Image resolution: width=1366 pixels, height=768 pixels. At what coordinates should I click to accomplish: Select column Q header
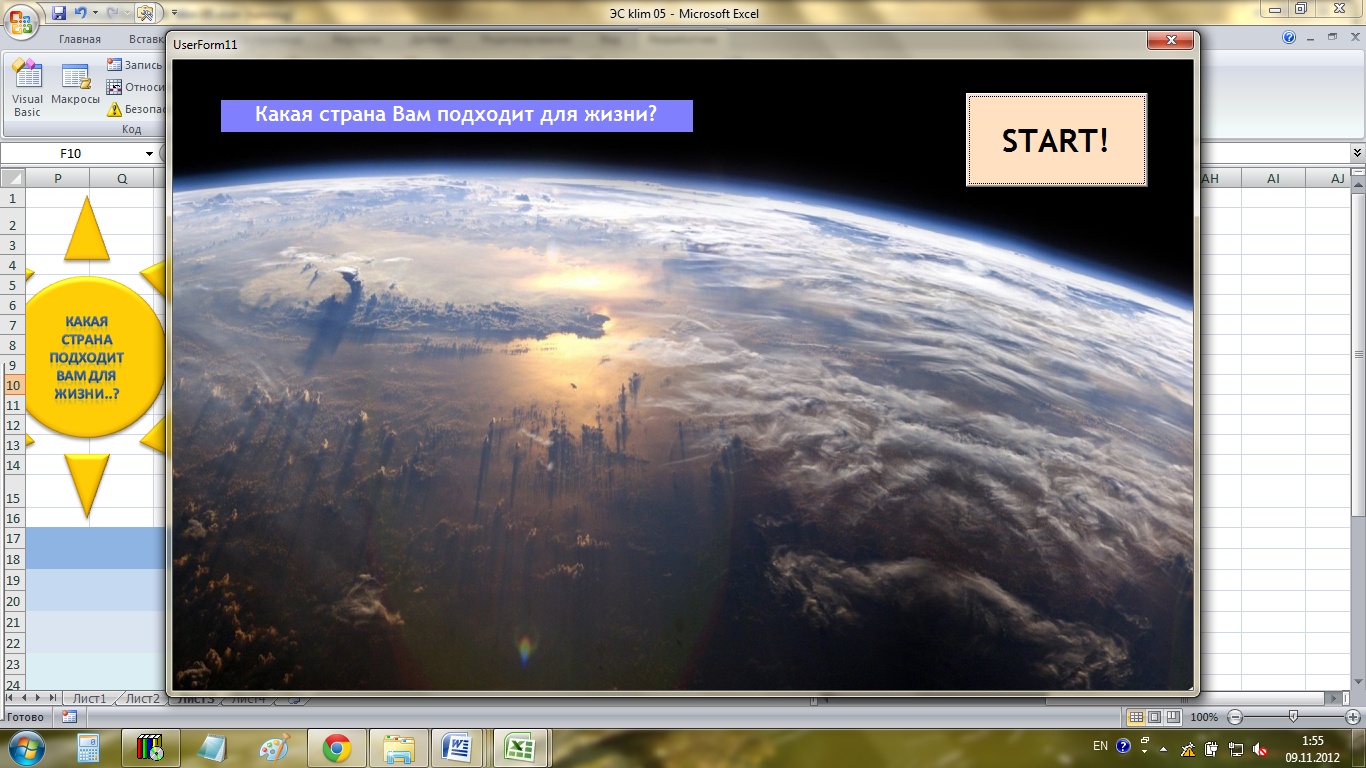click(122, 178)
